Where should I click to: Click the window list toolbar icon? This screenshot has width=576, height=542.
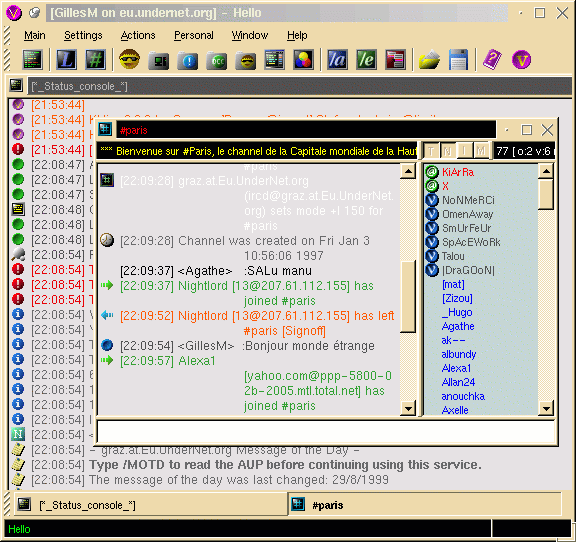274,60
